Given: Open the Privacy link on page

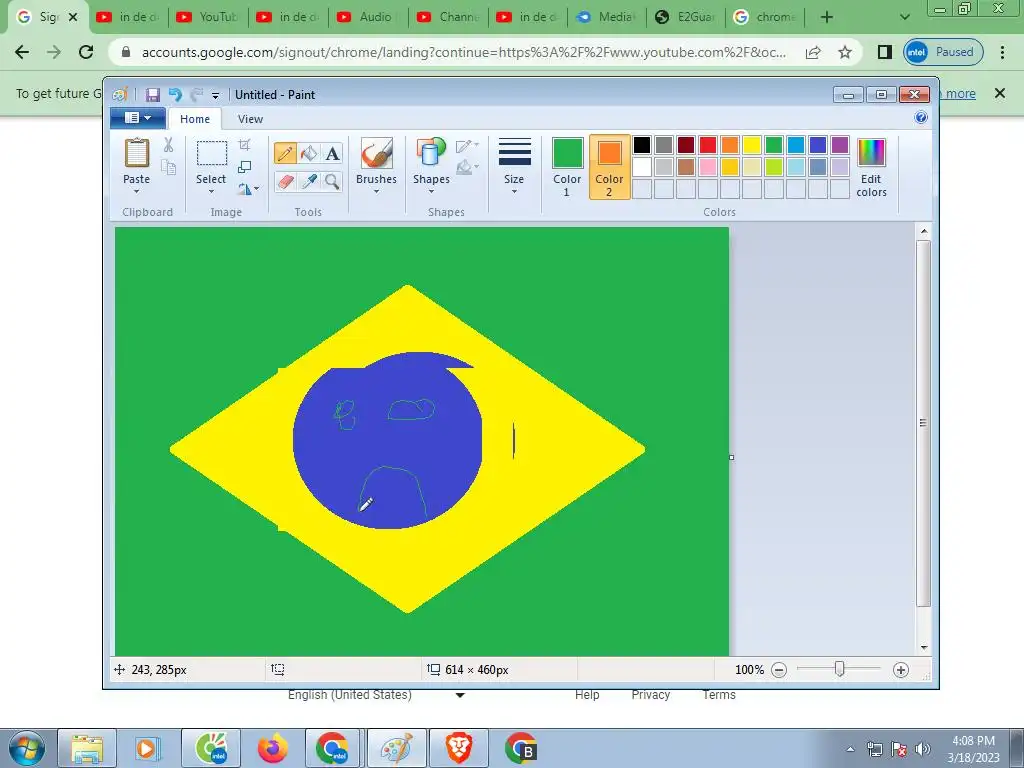Looking at the screenshot, I should (x=650, y=695).
